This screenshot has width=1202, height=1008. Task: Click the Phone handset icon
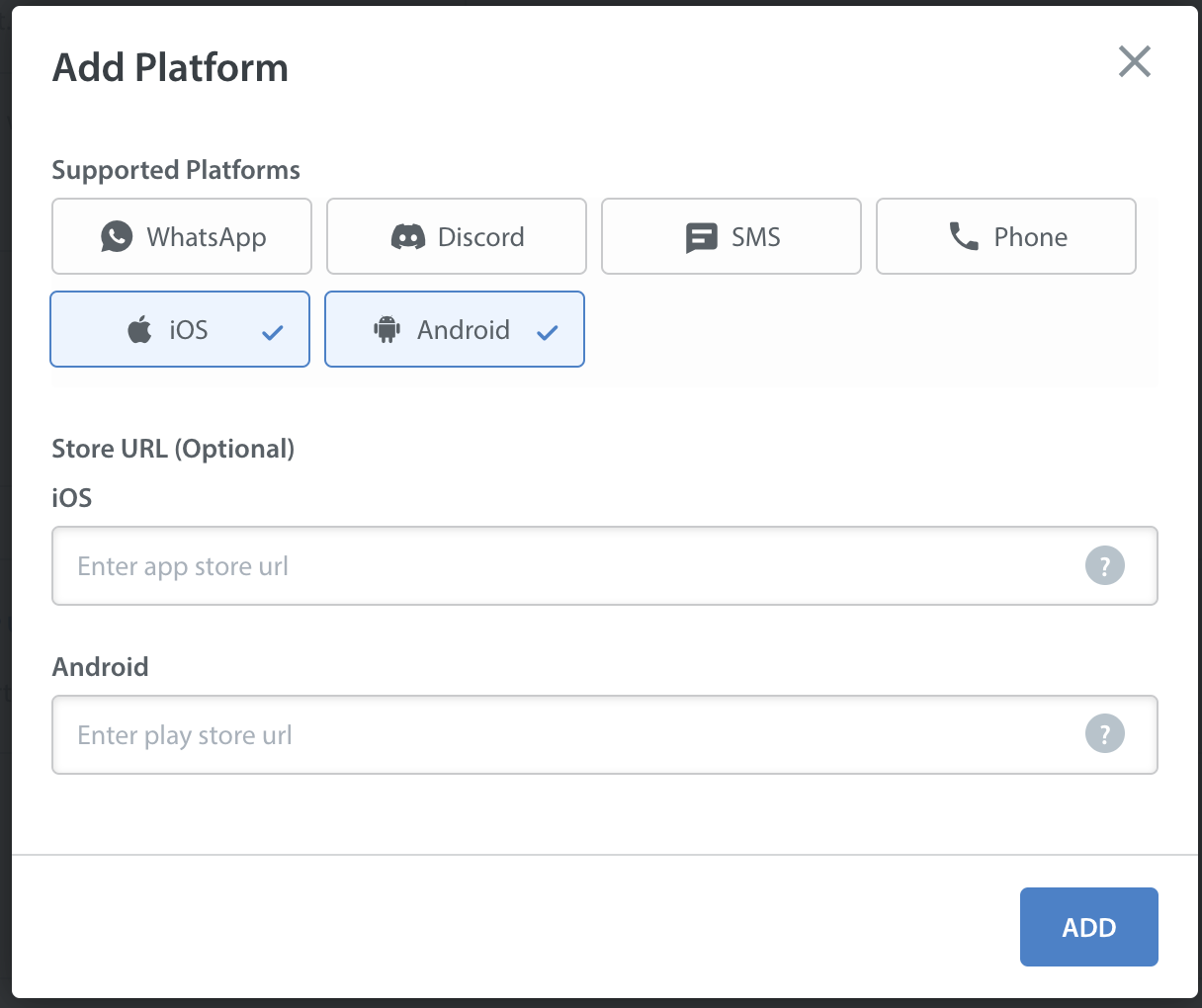coord(964,236)
